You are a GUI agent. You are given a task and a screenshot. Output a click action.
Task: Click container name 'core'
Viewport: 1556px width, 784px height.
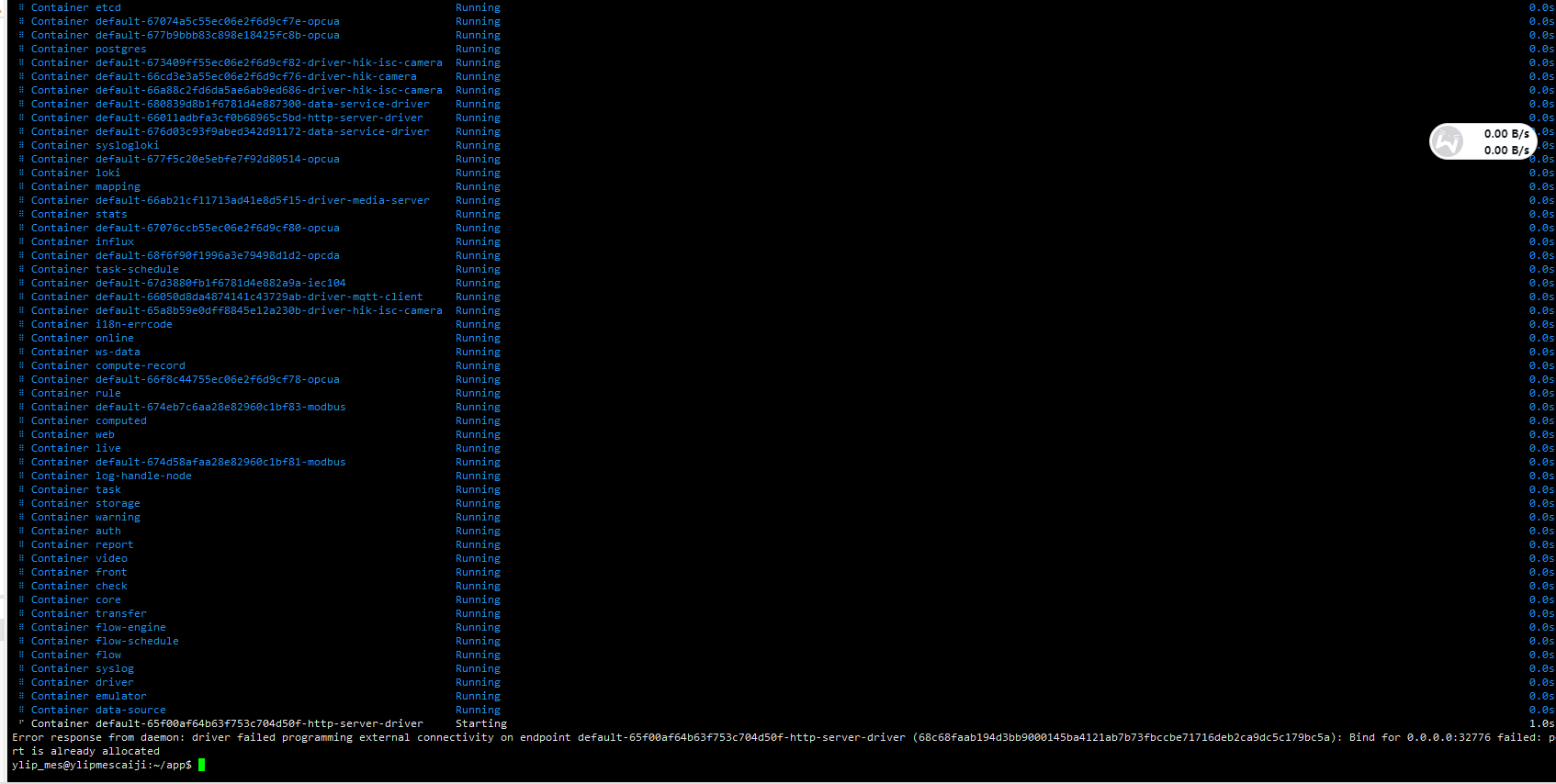pos(108,599)
